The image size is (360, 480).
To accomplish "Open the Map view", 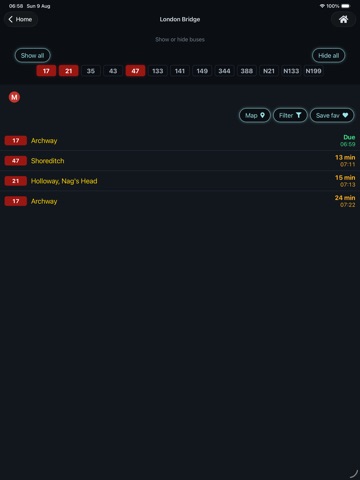I will pyautogui.click(x=255, y=115).
